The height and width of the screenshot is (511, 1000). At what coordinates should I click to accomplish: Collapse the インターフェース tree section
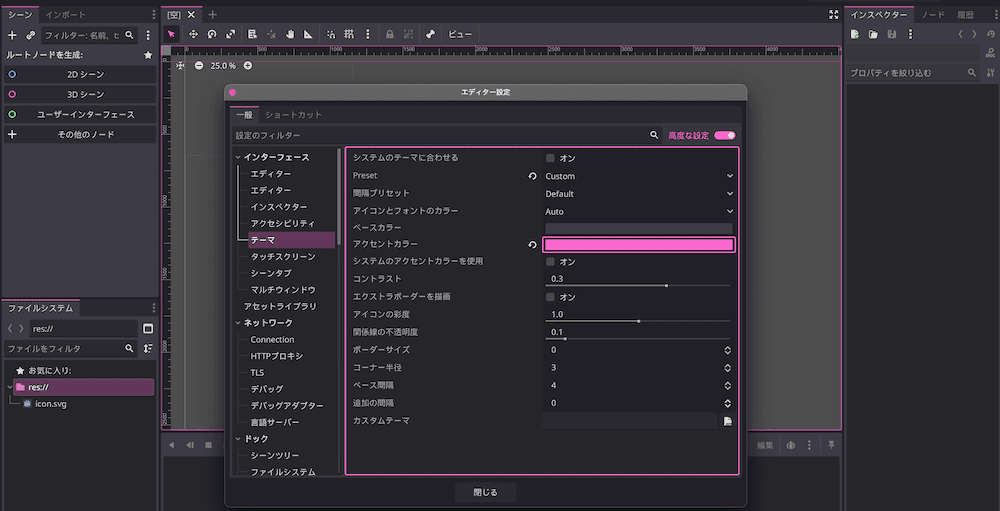coord(238,157)
